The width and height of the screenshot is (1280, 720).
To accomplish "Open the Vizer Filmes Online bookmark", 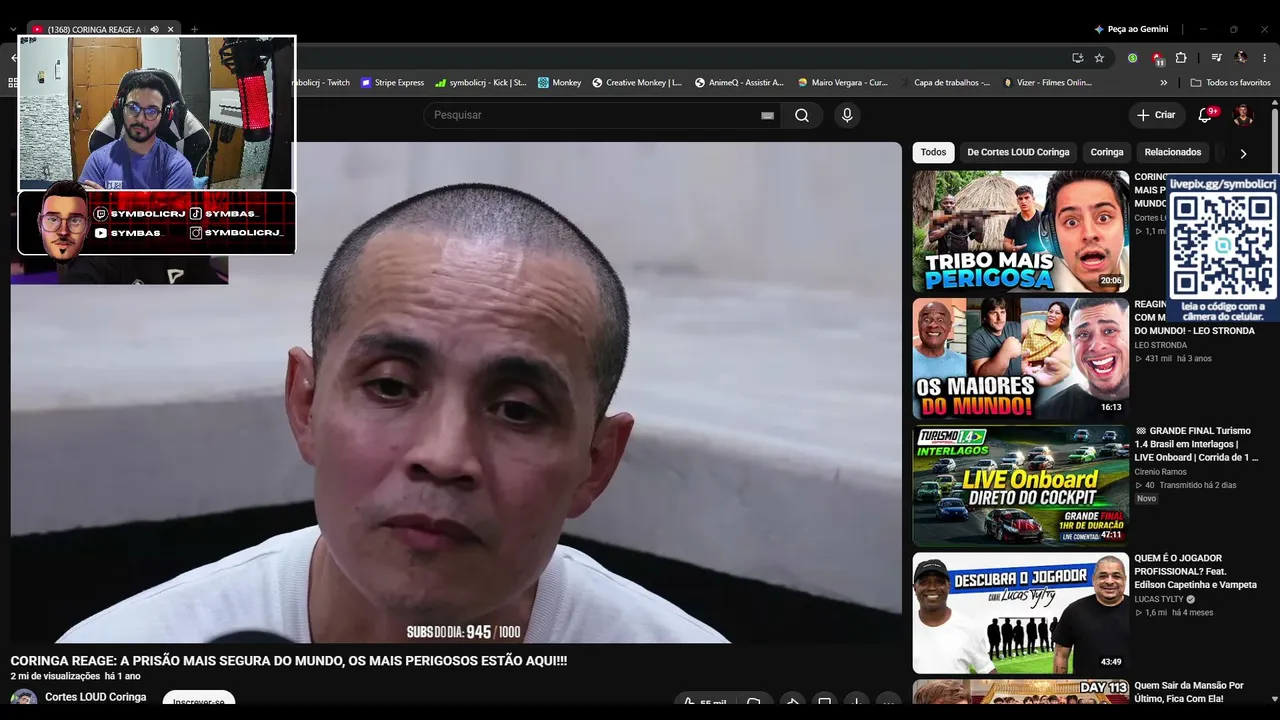I will point(1048,83).
